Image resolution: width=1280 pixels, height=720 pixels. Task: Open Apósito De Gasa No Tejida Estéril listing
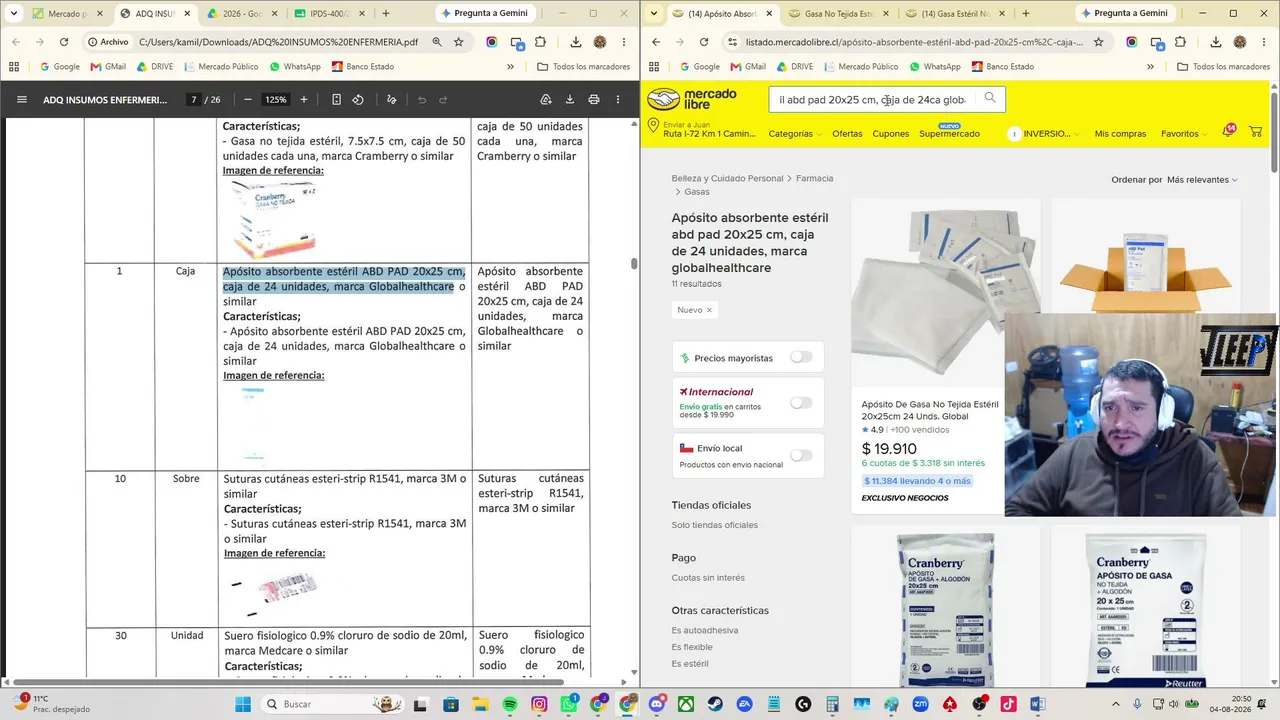coord(930,410)
